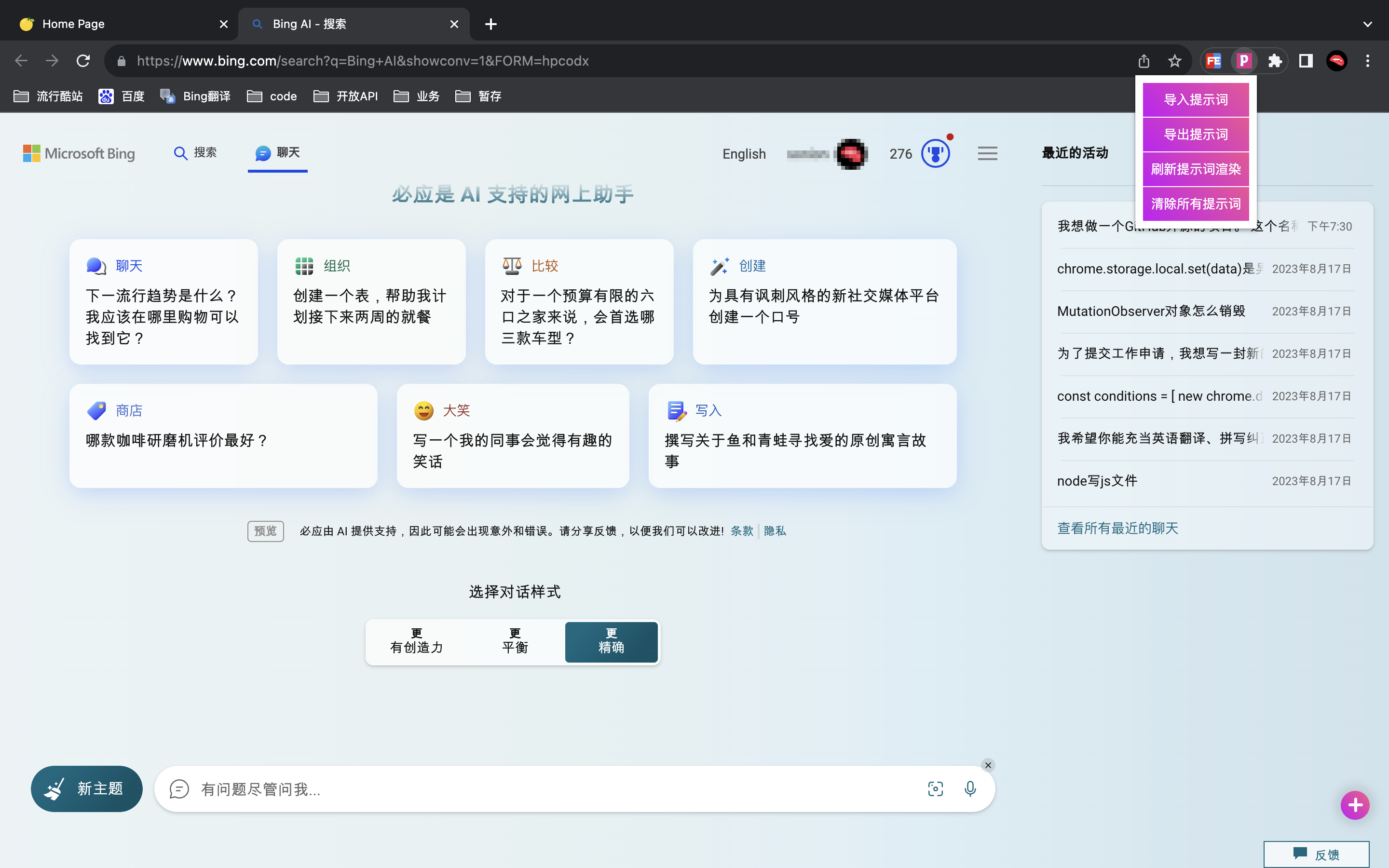Click the pink P extension icon
Image resolution: width=1389 pixels, height=868 pixels.
(x=1244, y=60)
